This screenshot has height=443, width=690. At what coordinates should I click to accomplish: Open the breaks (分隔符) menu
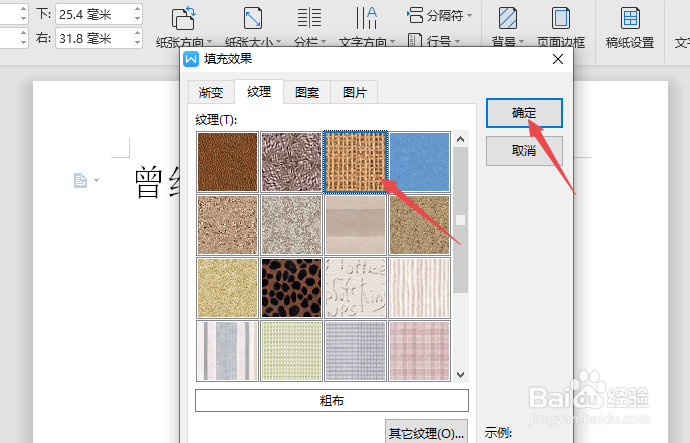pyautogui.click(x=440, y=15)
